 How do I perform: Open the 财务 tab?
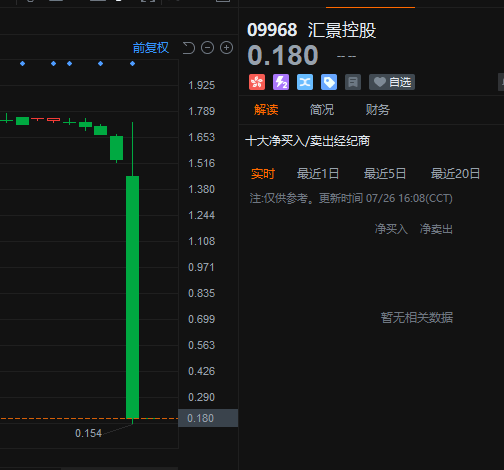pyautogui.click(x=378, y=110)
